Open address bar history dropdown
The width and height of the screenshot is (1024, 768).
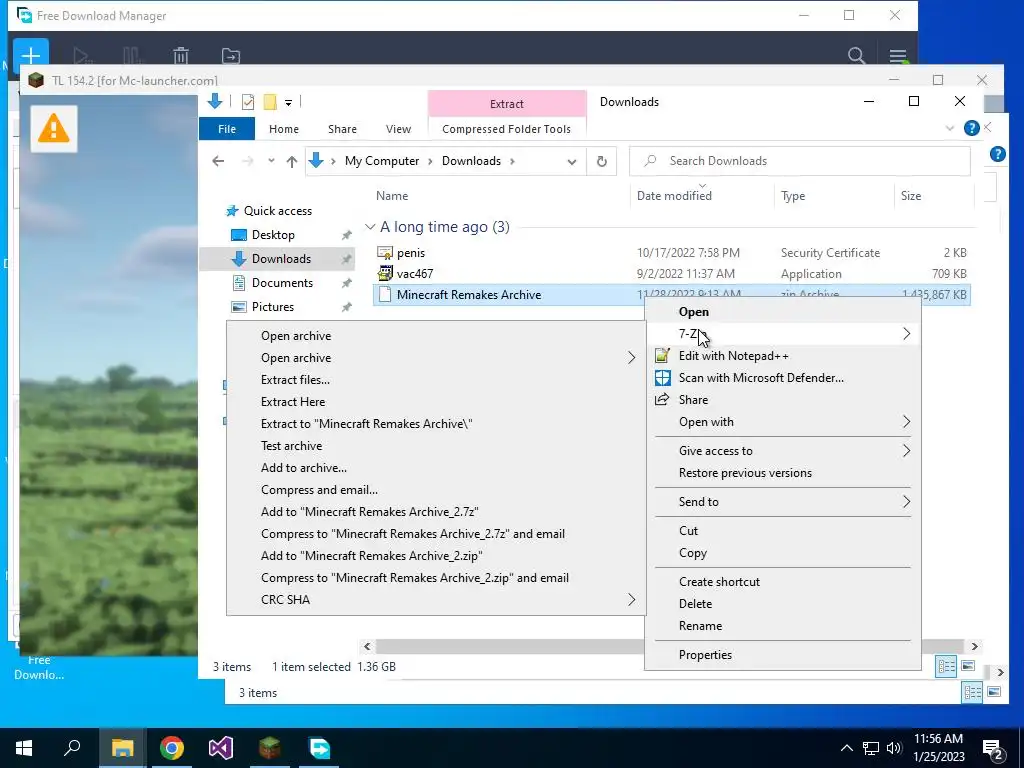pyautogui.click(x=572, y=161)
